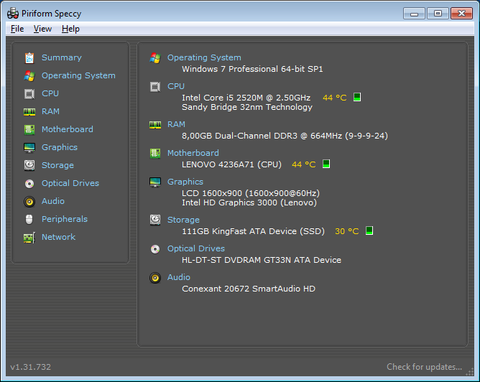Open the Help menu
This screenshot has width=480, height=382.
coord(70,29)
